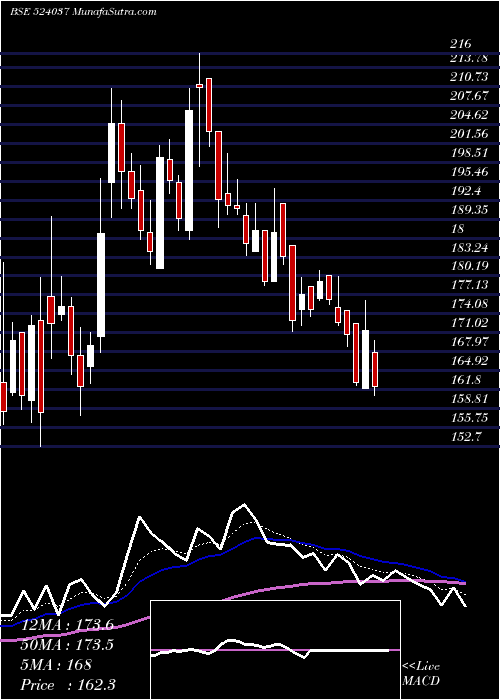The width and height of the screenshot is (500, 700).
Task: Click the Price : 162.3 readout
Action: 67,685
